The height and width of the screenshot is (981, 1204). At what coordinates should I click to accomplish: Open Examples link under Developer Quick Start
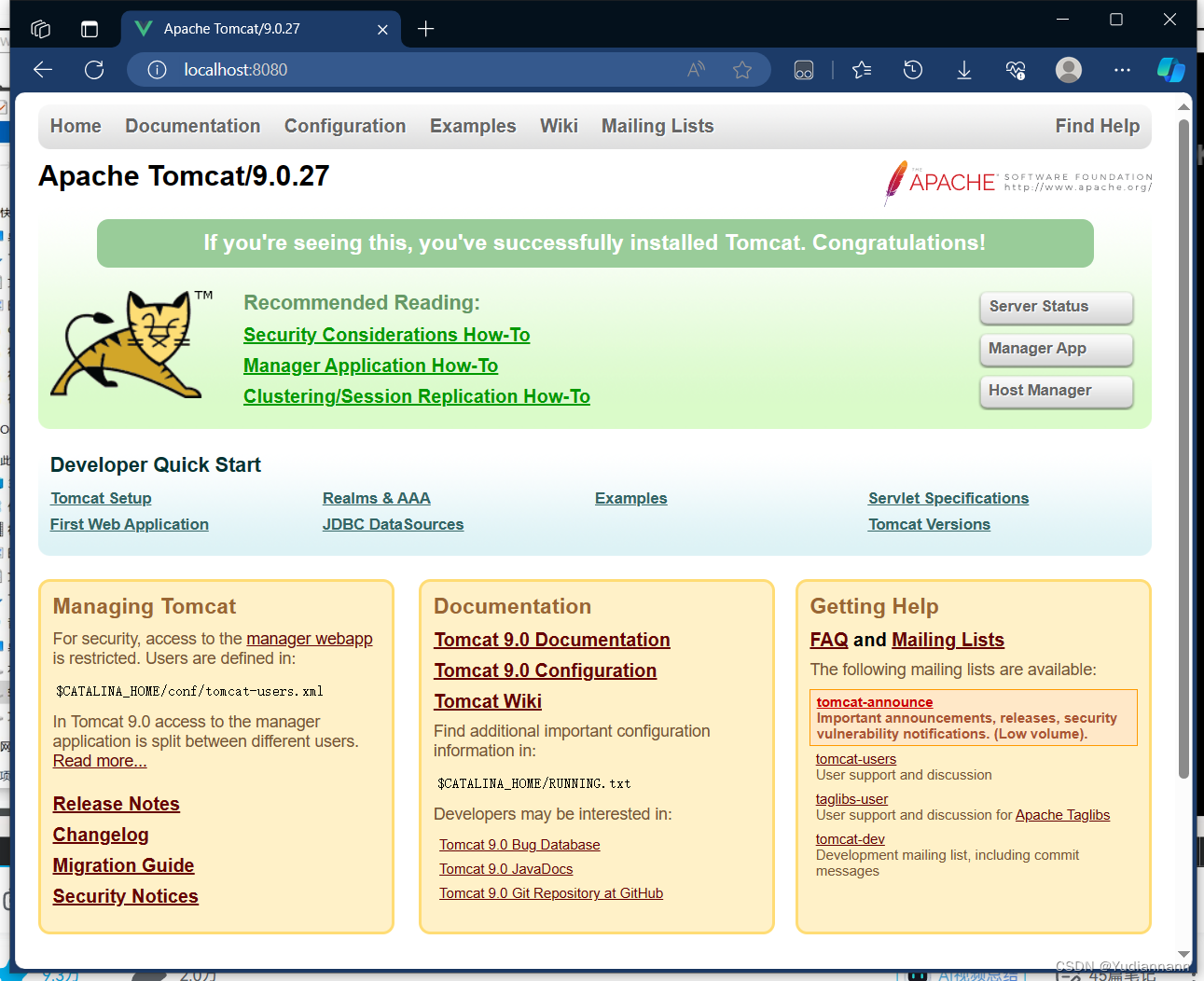[x=631, y=498]
